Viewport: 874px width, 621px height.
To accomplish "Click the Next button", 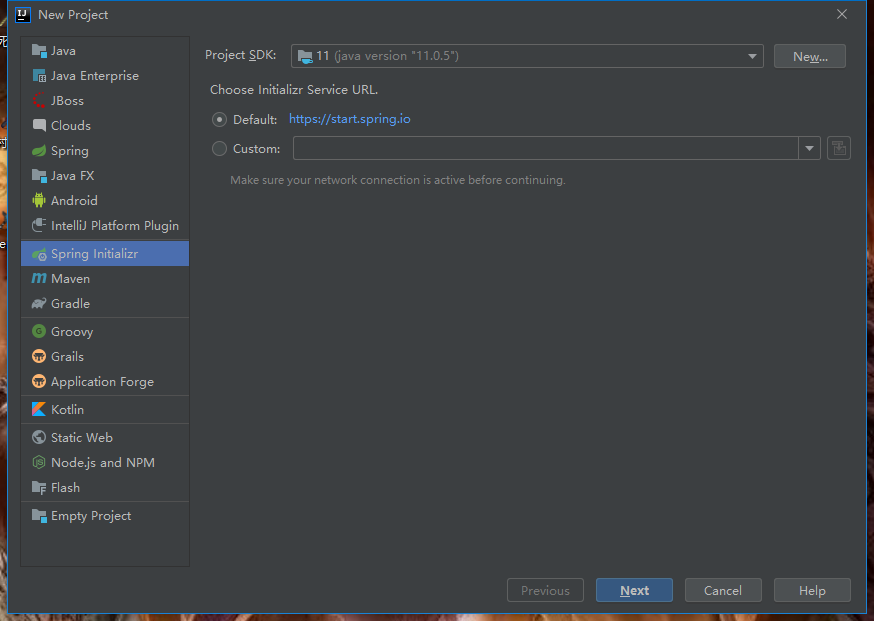I will [634, 590].
